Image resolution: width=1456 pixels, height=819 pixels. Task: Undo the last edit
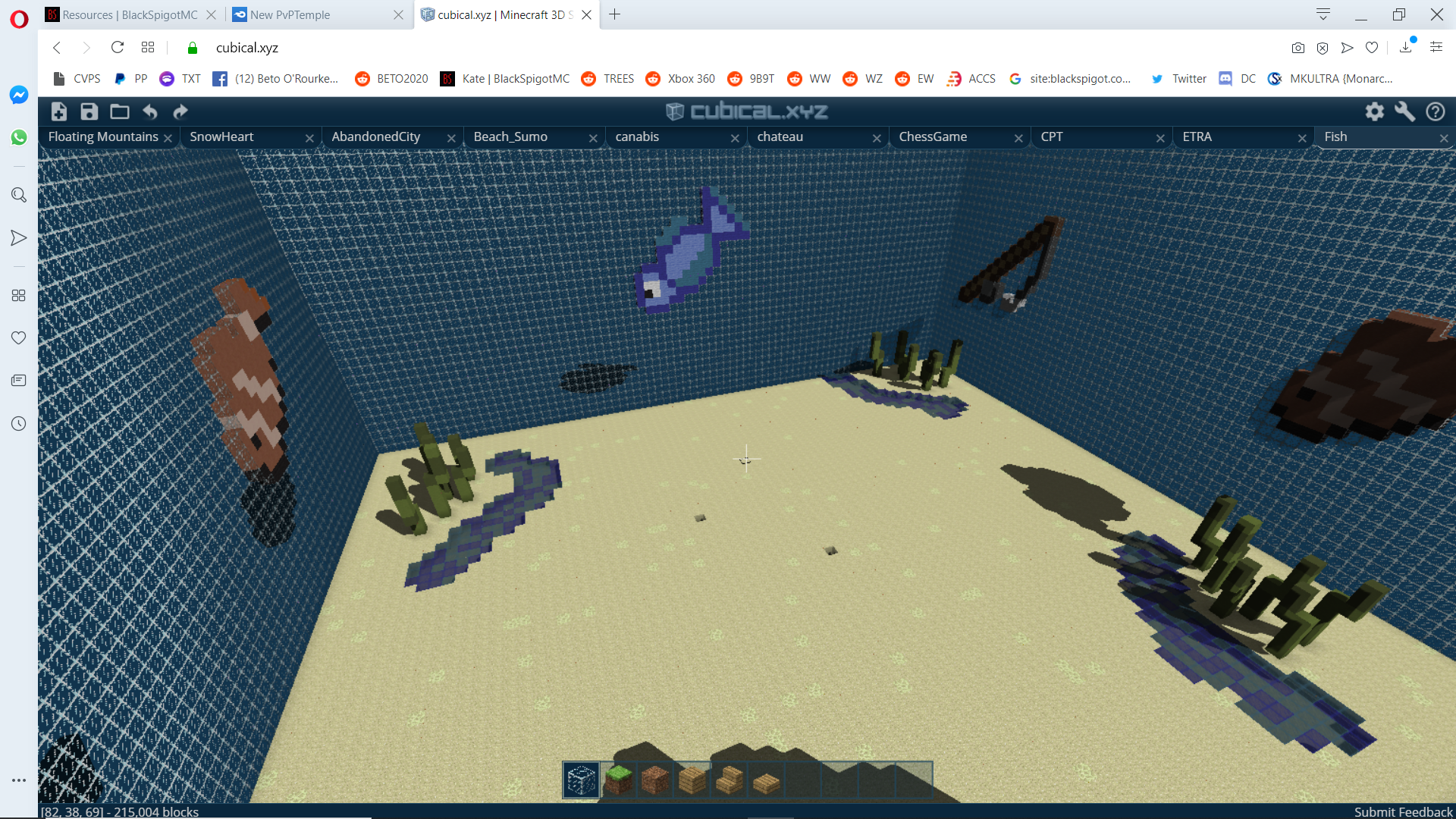(150, 112)
